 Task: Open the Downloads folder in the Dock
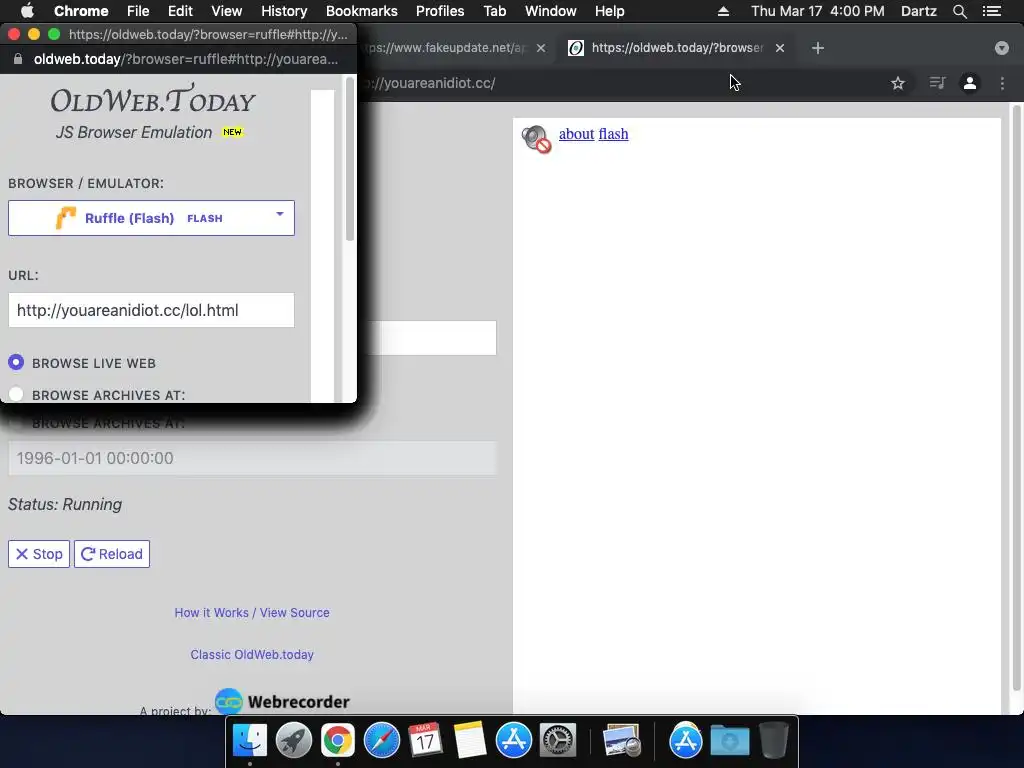(729, 741)
